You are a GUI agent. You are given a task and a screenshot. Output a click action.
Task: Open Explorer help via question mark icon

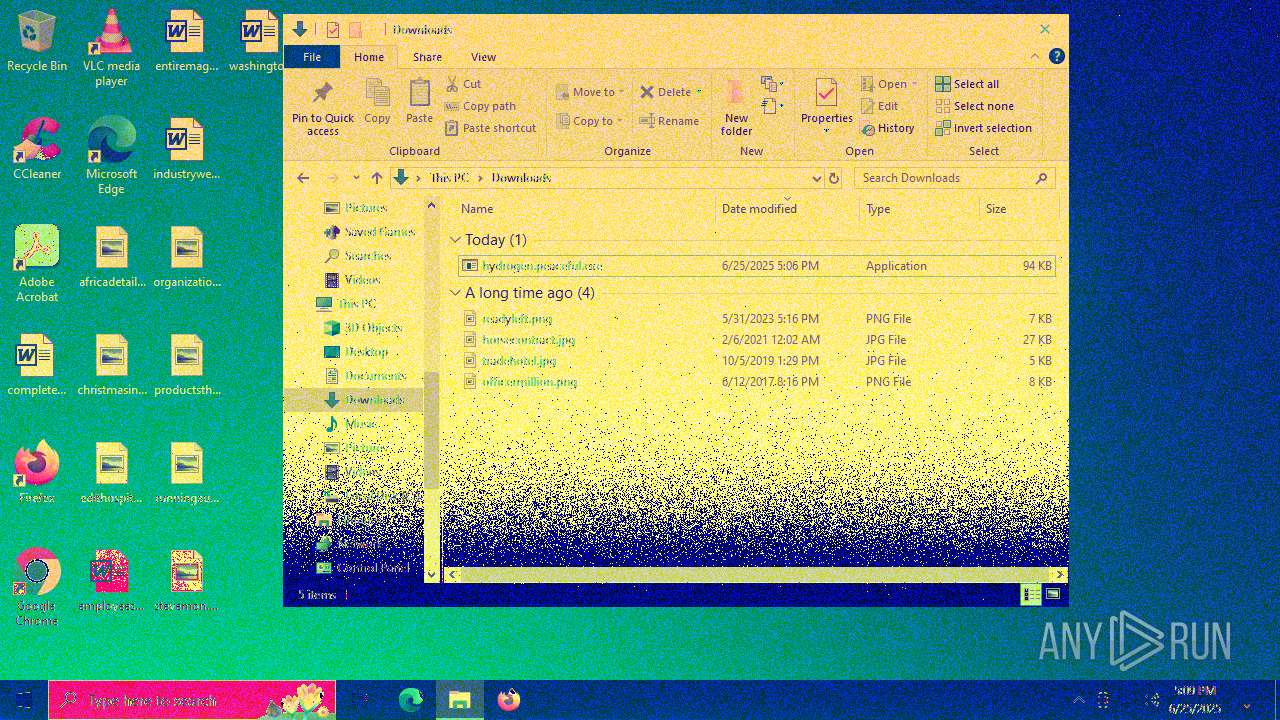click(x=1056, y=57)
